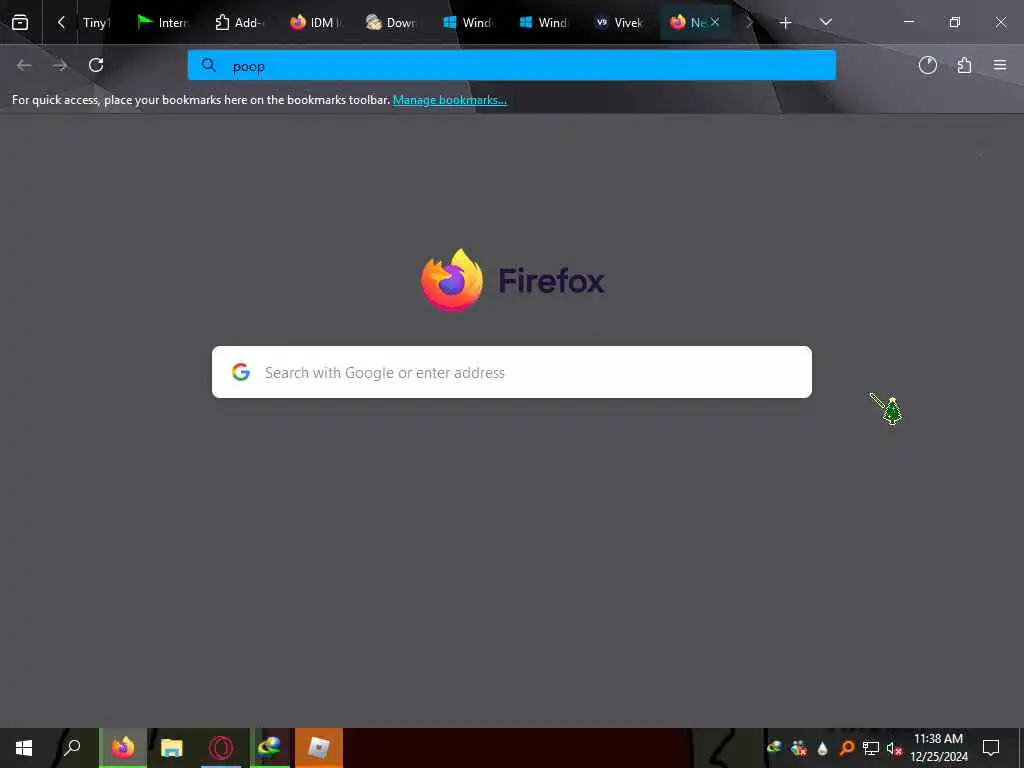Viewport: 1024px width, 768px height.
Task: Open the Manage bookmarks link
Action: point(449,100)
